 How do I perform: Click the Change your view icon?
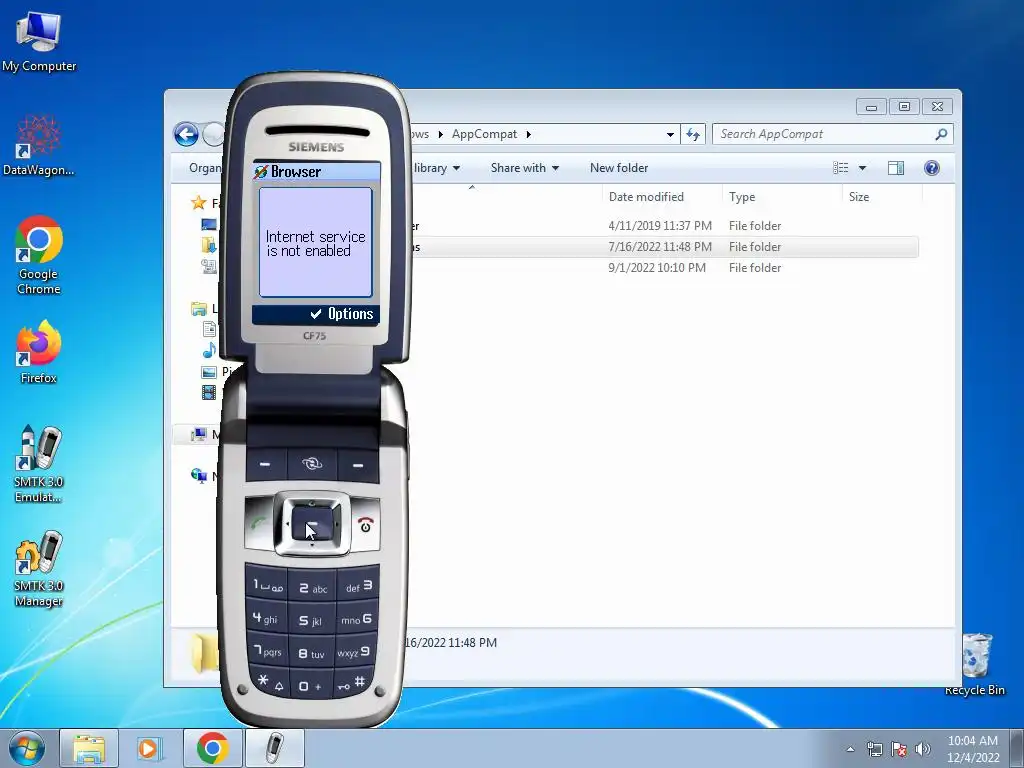pyautogui.click(x=840, y=168)
